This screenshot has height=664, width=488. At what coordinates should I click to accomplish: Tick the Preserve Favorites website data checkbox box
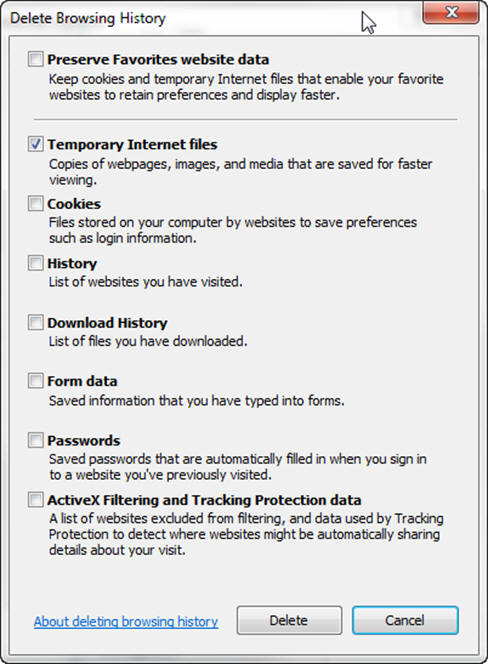coord(36,59)
